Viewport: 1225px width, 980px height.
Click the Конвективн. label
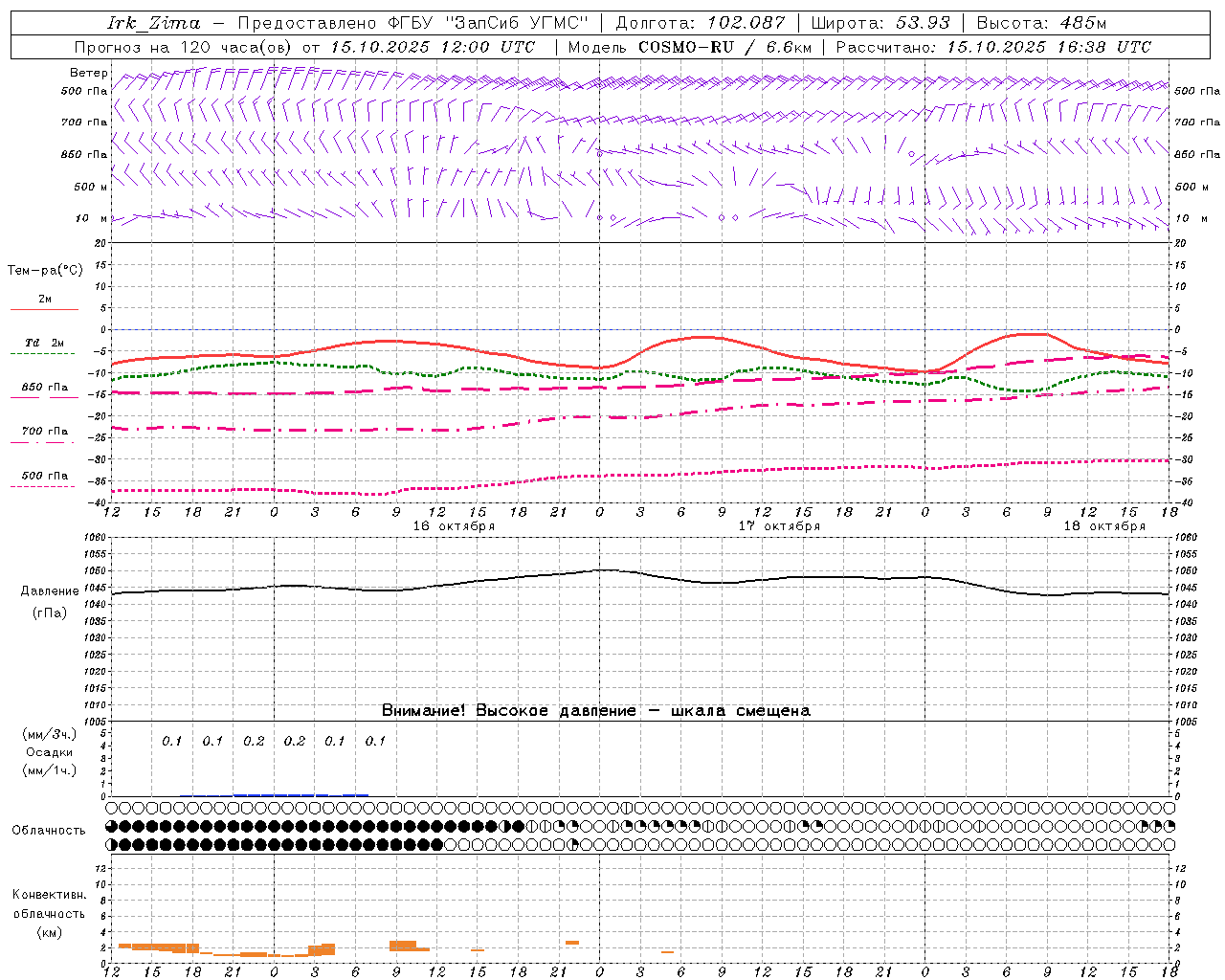pyautogui.click(x=49, y=895)
